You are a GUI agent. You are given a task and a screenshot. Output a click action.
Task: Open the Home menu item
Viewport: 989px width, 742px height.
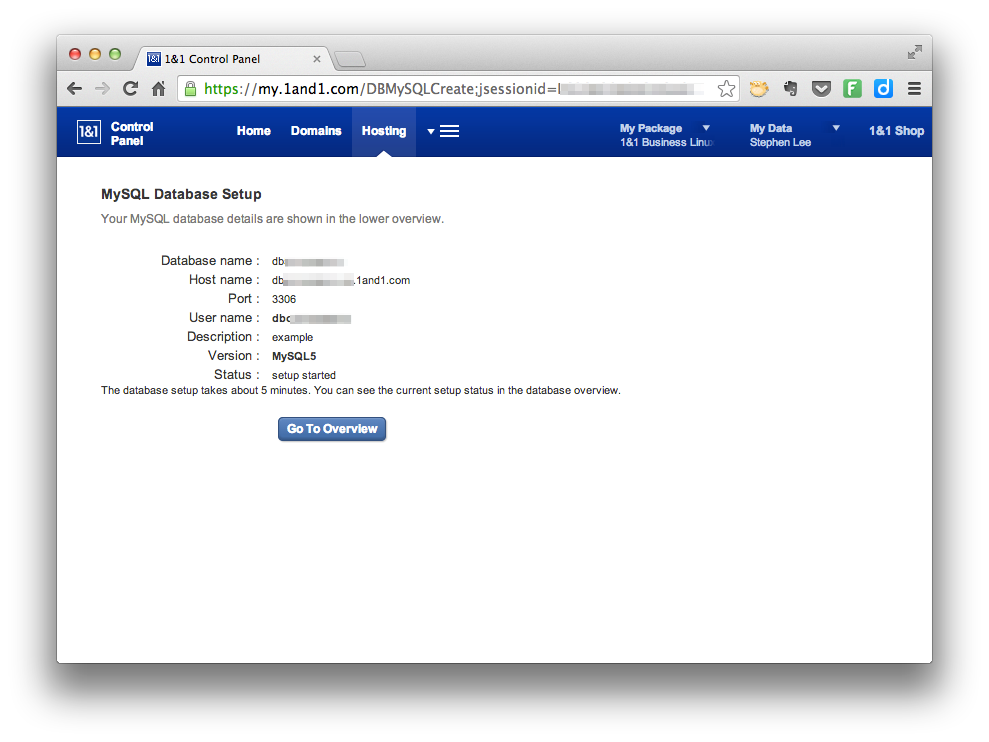click(254, 131)
